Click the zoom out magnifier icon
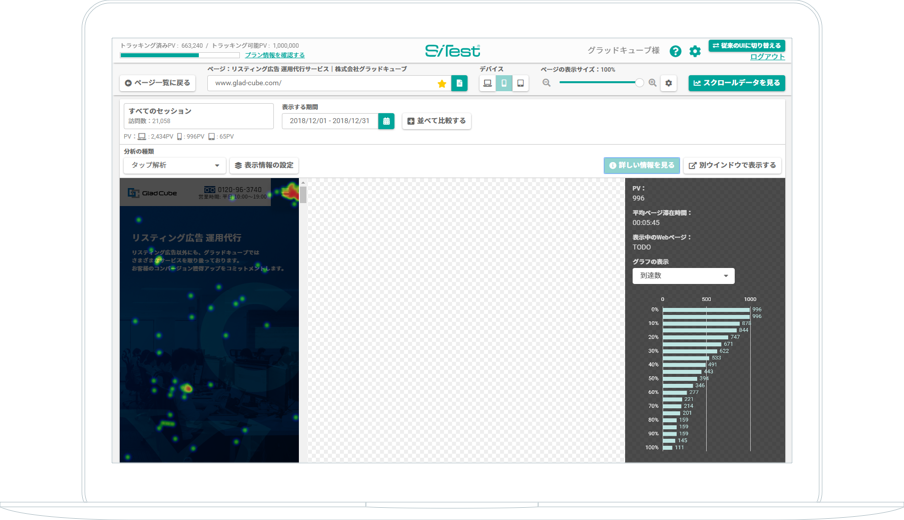Image resolution: width=904 pixels, height=520 pixels. click(547, 84)
